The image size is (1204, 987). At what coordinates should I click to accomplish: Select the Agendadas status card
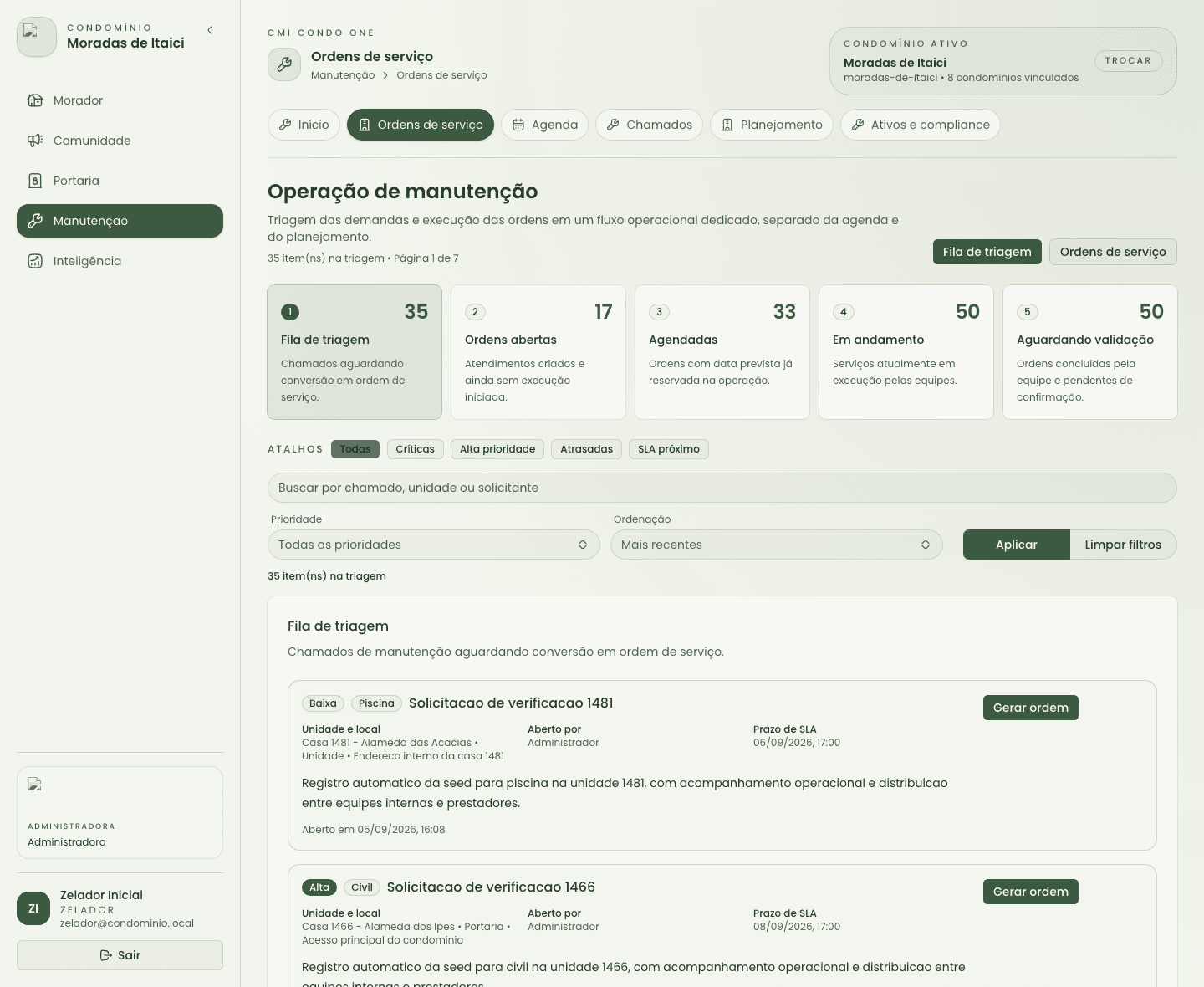[x=722, y=352]
